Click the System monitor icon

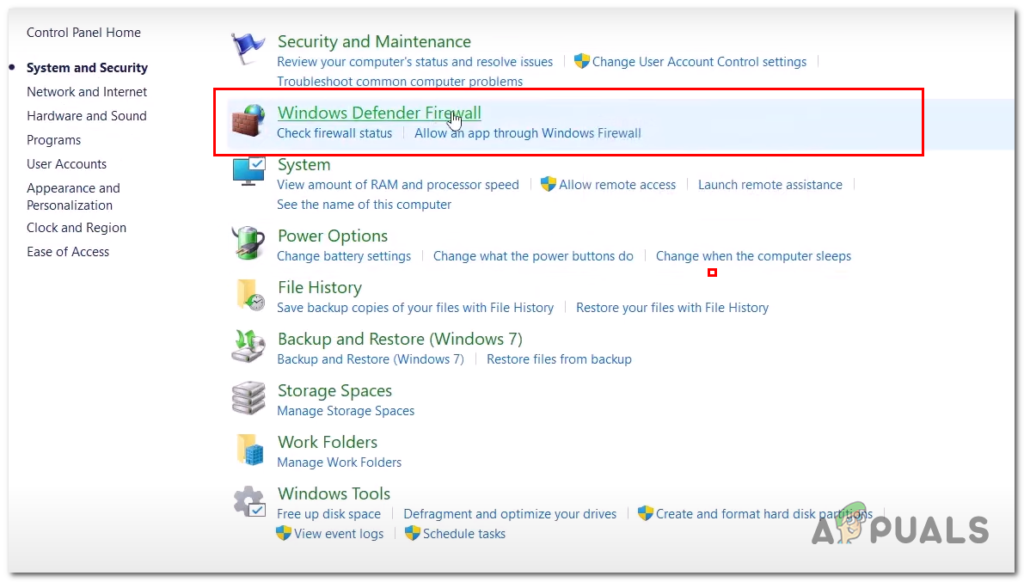pos(248,172)
